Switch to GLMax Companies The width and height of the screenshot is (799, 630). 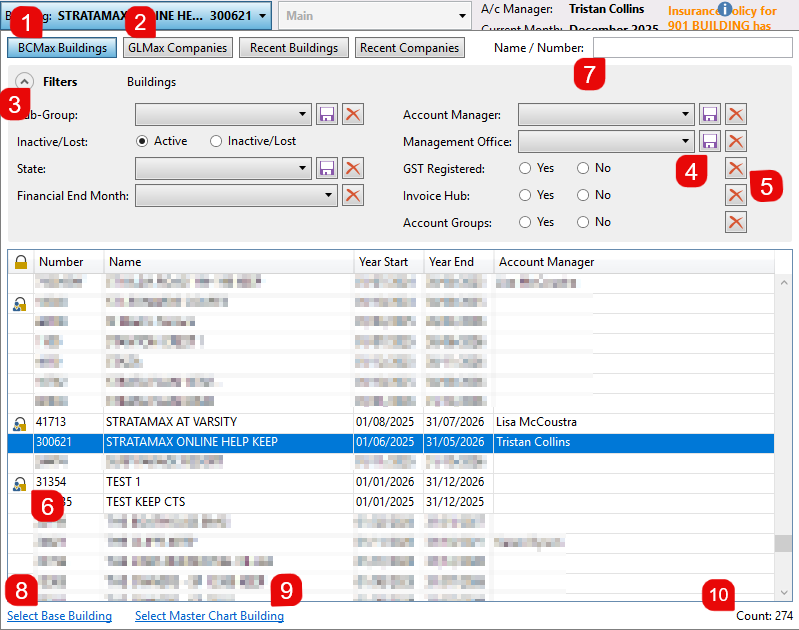(177, 48)
